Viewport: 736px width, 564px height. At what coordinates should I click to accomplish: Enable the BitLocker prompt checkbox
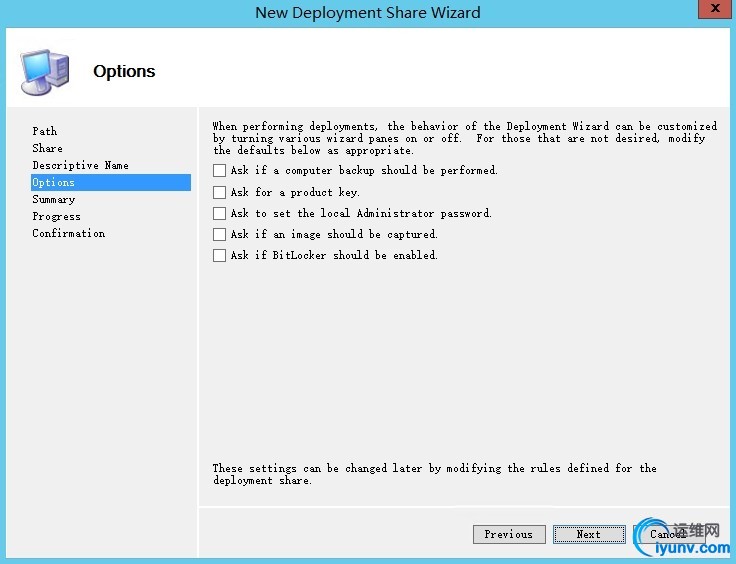pyautogui.click(x=219, y=255)
